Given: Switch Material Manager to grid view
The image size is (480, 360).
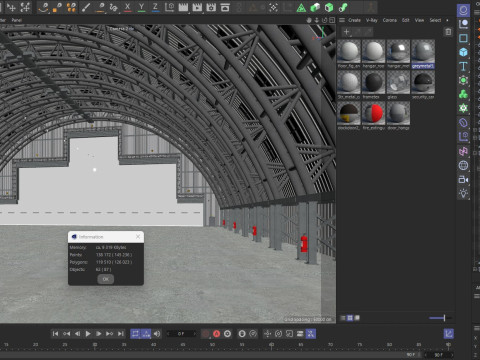Looking at the screenshot, I should pos(350,318).
